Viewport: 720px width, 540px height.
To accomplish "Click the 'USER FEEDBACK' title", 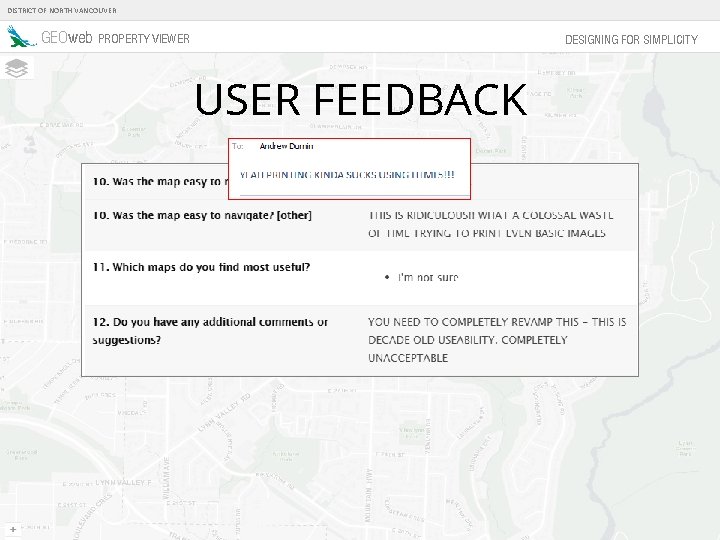I will tap(360, 100).
